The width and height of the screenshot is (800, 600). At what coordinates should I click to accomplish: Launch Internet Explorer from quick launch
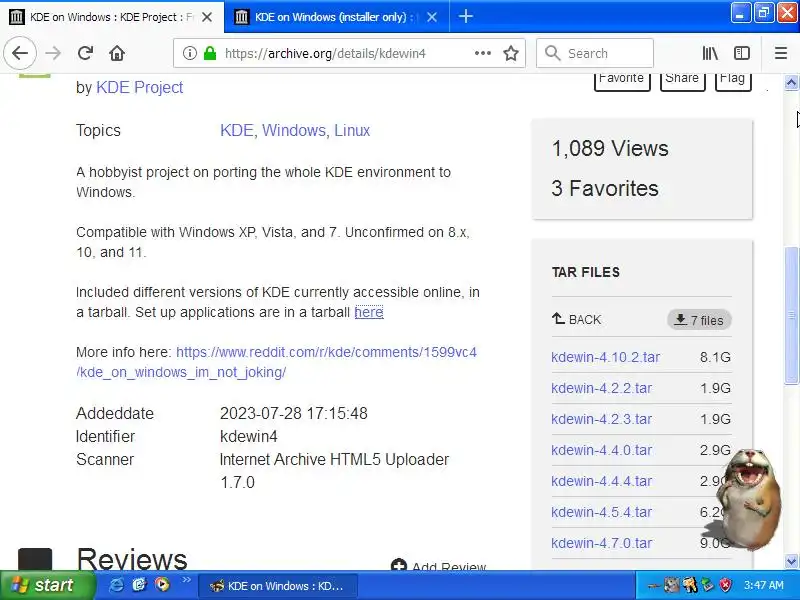[116, 585]
